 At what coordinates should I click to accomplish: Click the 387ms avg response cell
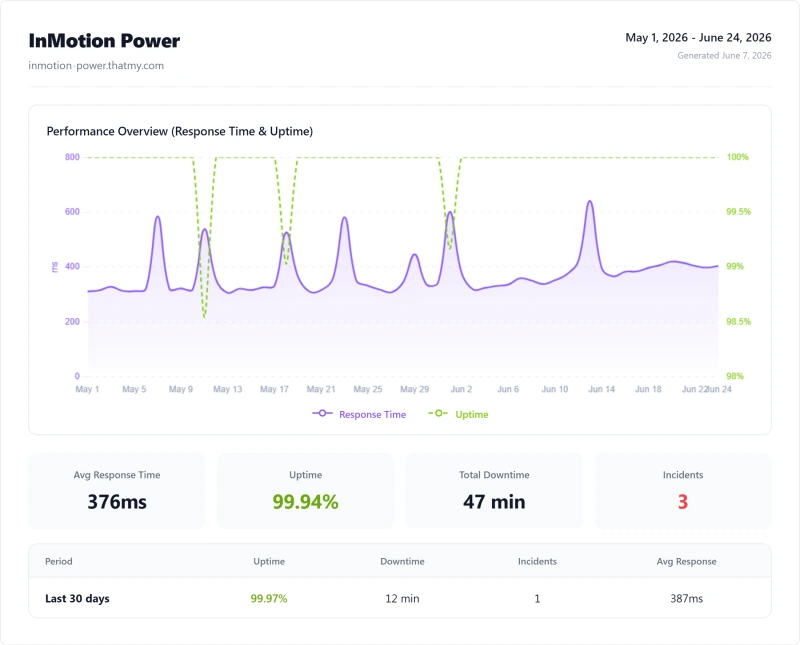tap(686, 598)
